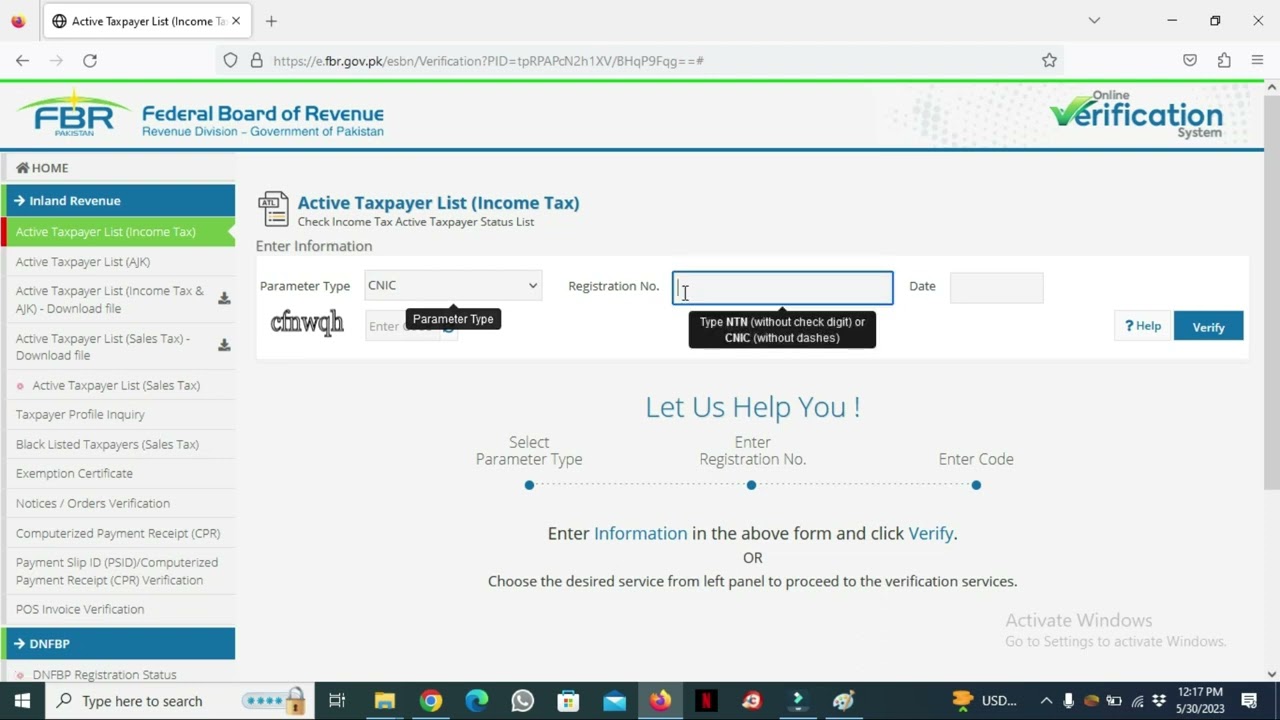The width and height of the screenshot is (1280, 720).
Task: Click the ATL document icon beside the heading
Action: [273, 209]
